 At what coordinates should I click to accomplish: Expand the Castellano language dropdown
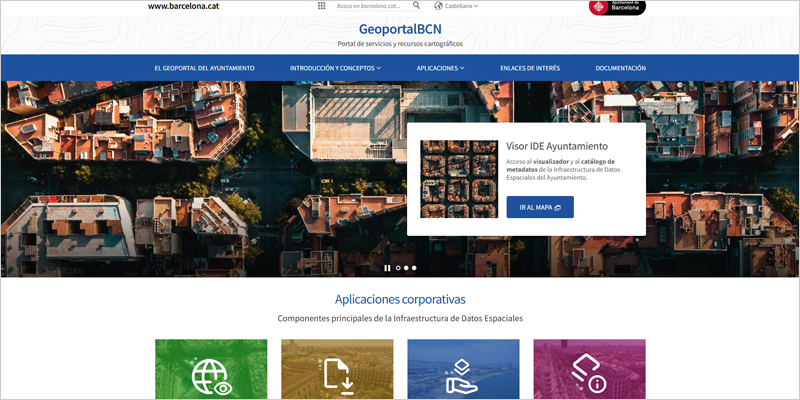(x=461, y=6)
